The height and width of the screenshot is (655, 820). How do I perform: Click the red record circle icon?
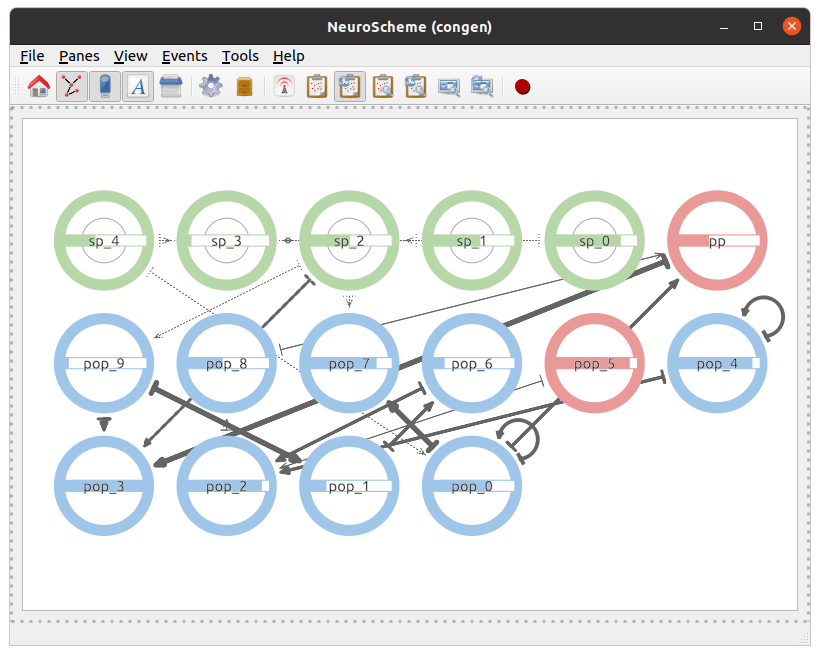[522, 87]
